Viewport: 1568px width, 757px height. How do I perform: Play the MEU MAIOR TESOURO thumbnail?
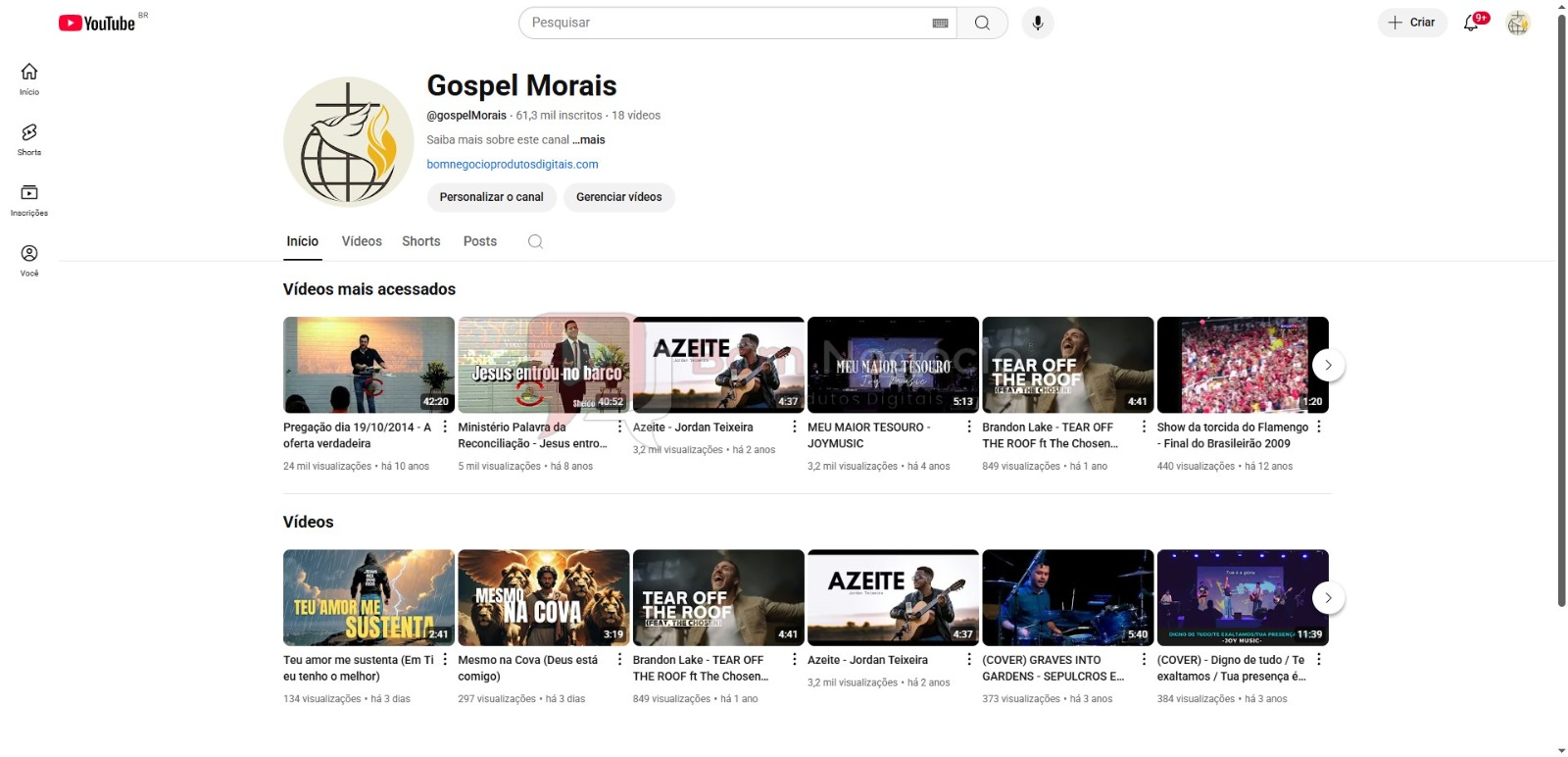tap(893, 365)
